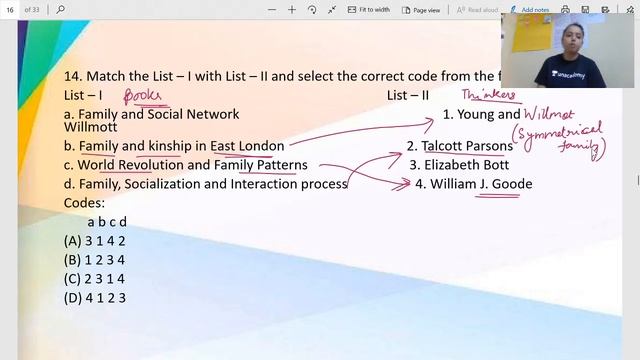This screenshot has height=360, width=640.
Task: Zoom out with the minus icon
Action: [272, 9]
